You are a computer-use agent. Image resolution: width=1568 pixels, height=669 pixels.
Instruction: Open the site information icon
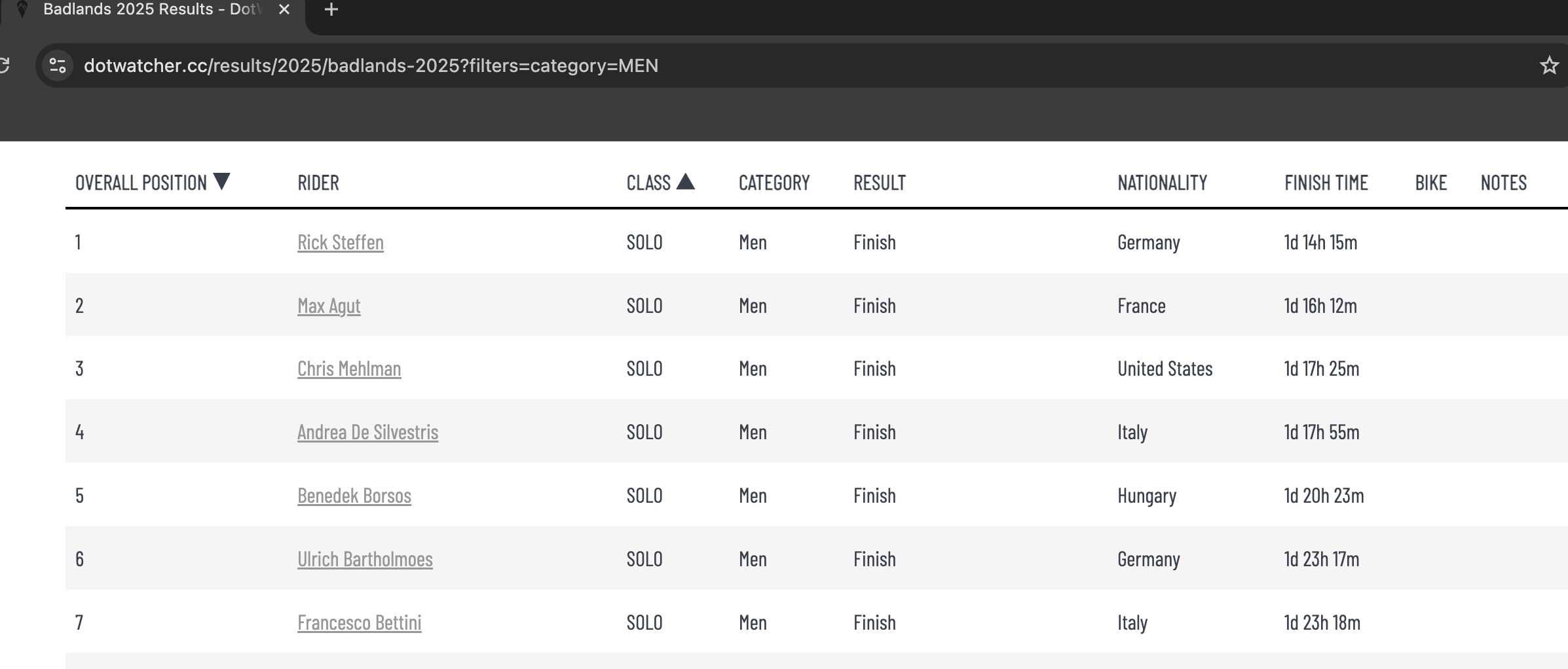[x=58, y=65]
